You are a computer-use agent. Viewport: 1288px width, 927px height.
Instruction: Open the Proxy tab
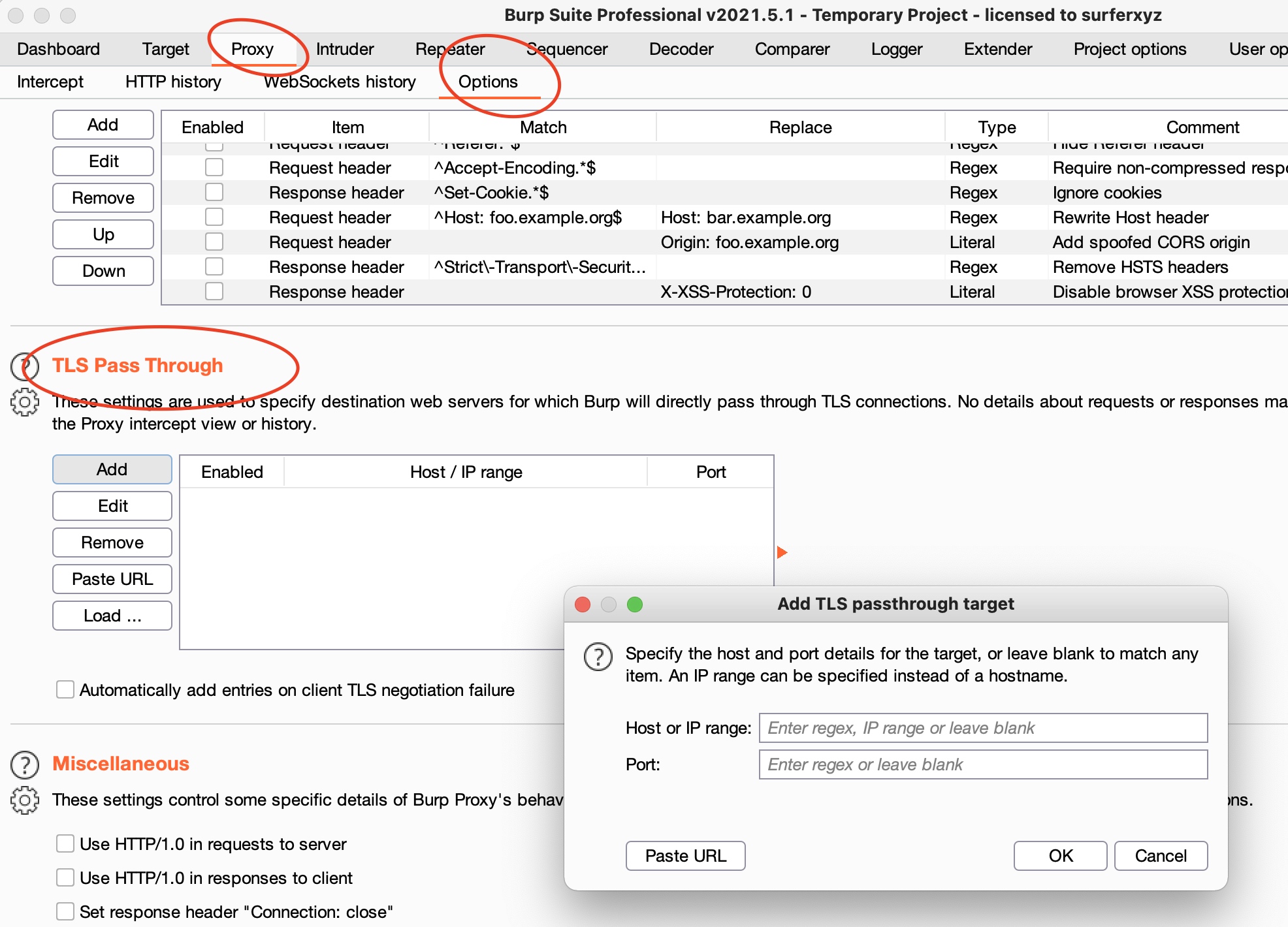coord(252,49)
